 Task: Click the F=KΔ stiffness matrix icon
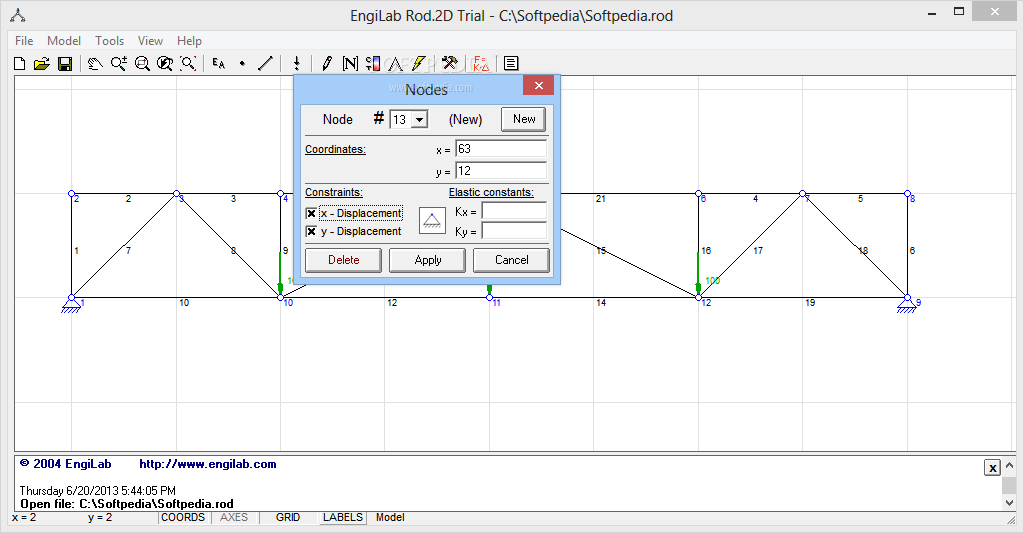pyautogui.click(x=481, y=63)
